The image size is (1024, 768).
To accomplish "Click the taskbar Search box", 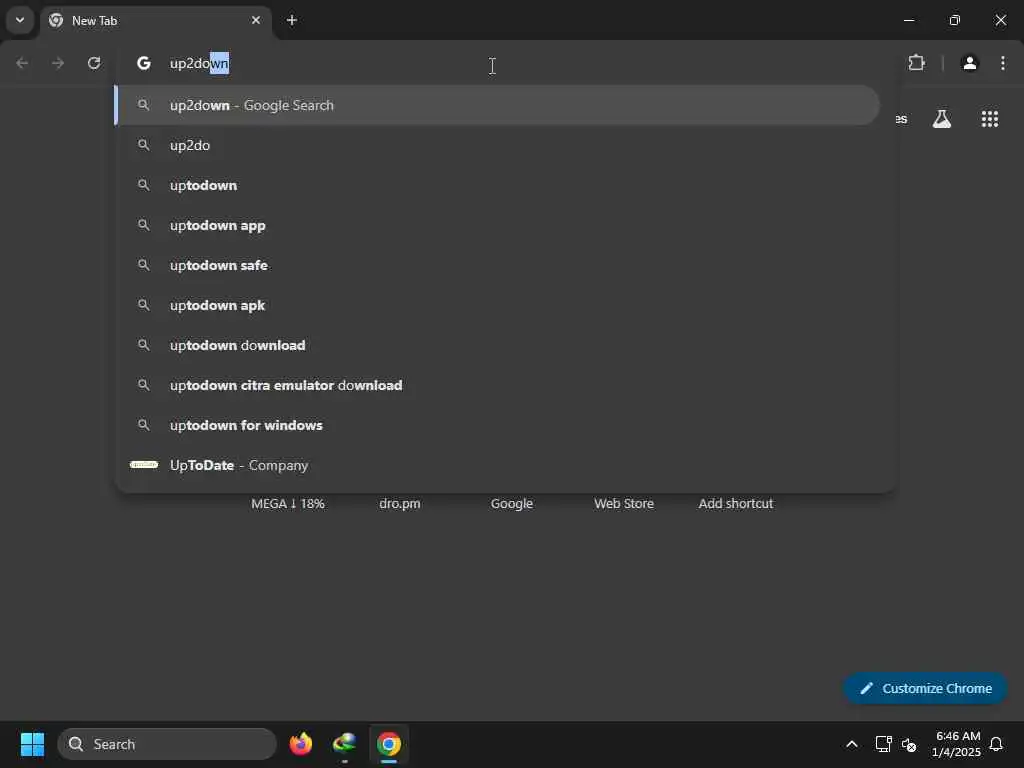I will click(x=167, y=744).
